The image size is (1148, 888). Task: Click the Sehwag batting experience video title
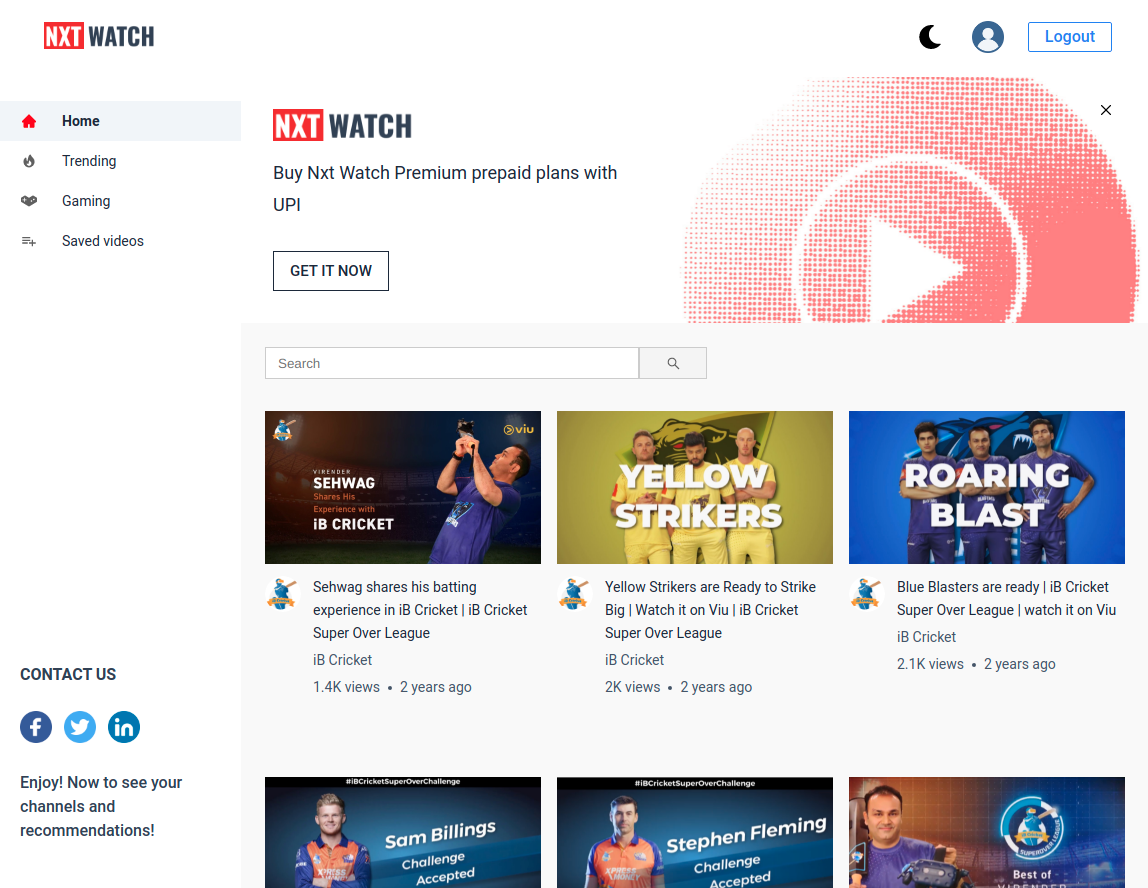420,610
